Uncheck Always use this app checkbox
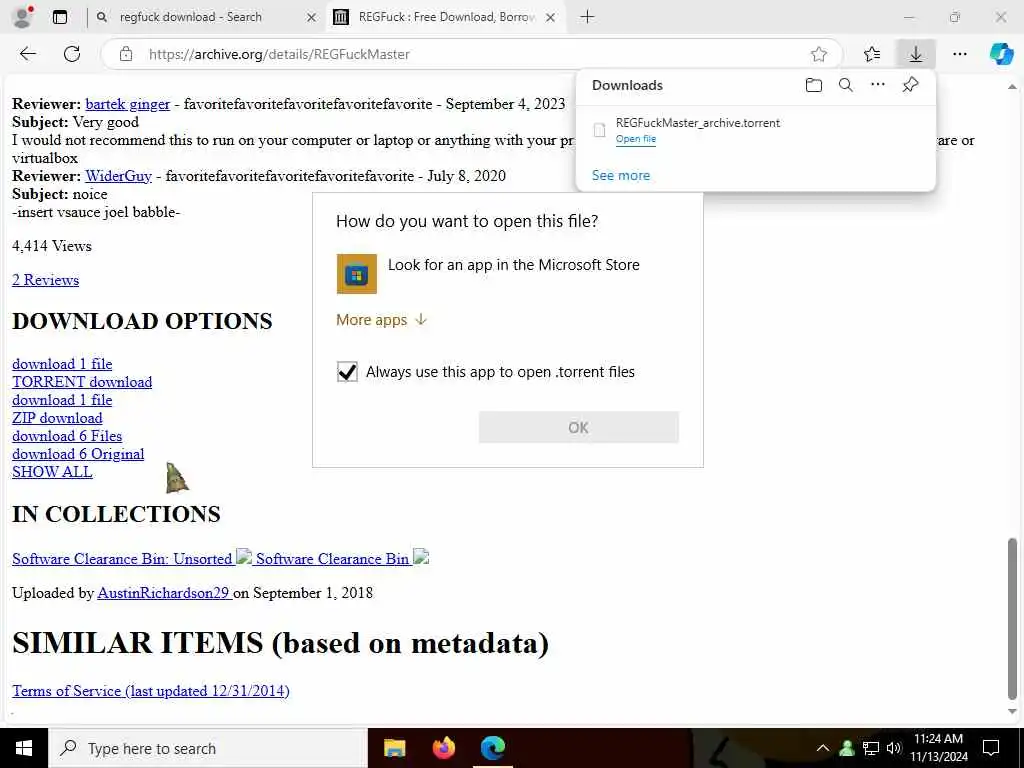This screenshot has height=768, width=1024. (x=347, y=372)
